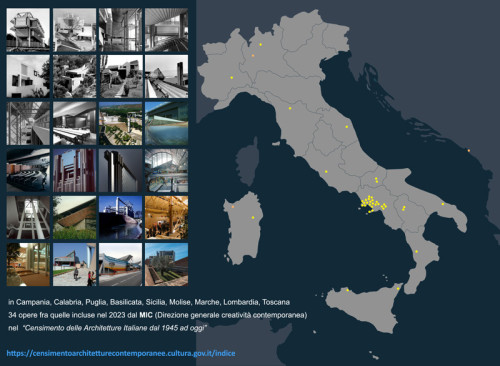The image size is (500, 366).
Task: Open black-and-white photo of low building with garden path
Action: (x=120, y=77)
